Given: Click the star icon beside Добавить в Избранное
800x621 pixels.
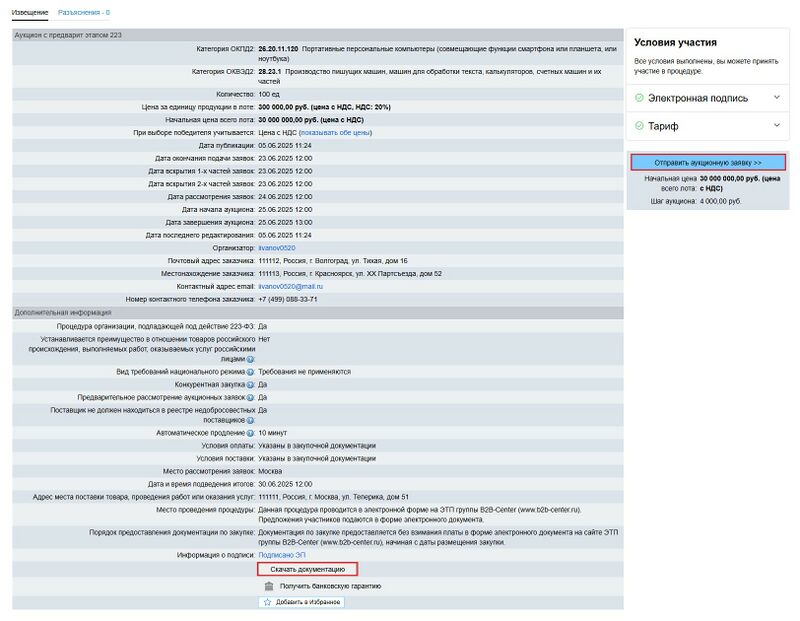Looking at the screenshot, I should 266,602.
